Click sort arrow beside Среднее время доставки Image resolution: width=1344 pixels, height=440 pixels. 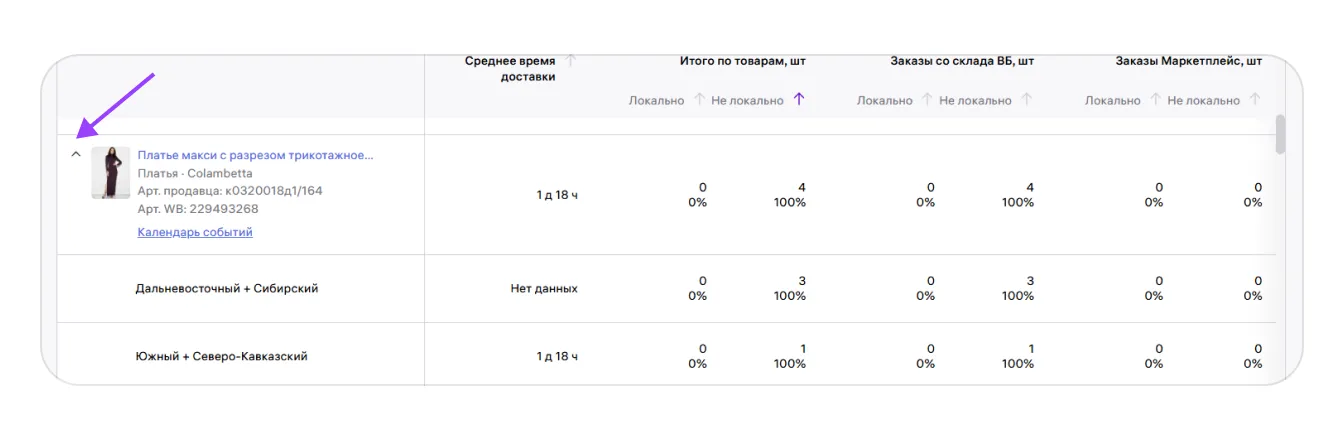(x=571, y=61)
